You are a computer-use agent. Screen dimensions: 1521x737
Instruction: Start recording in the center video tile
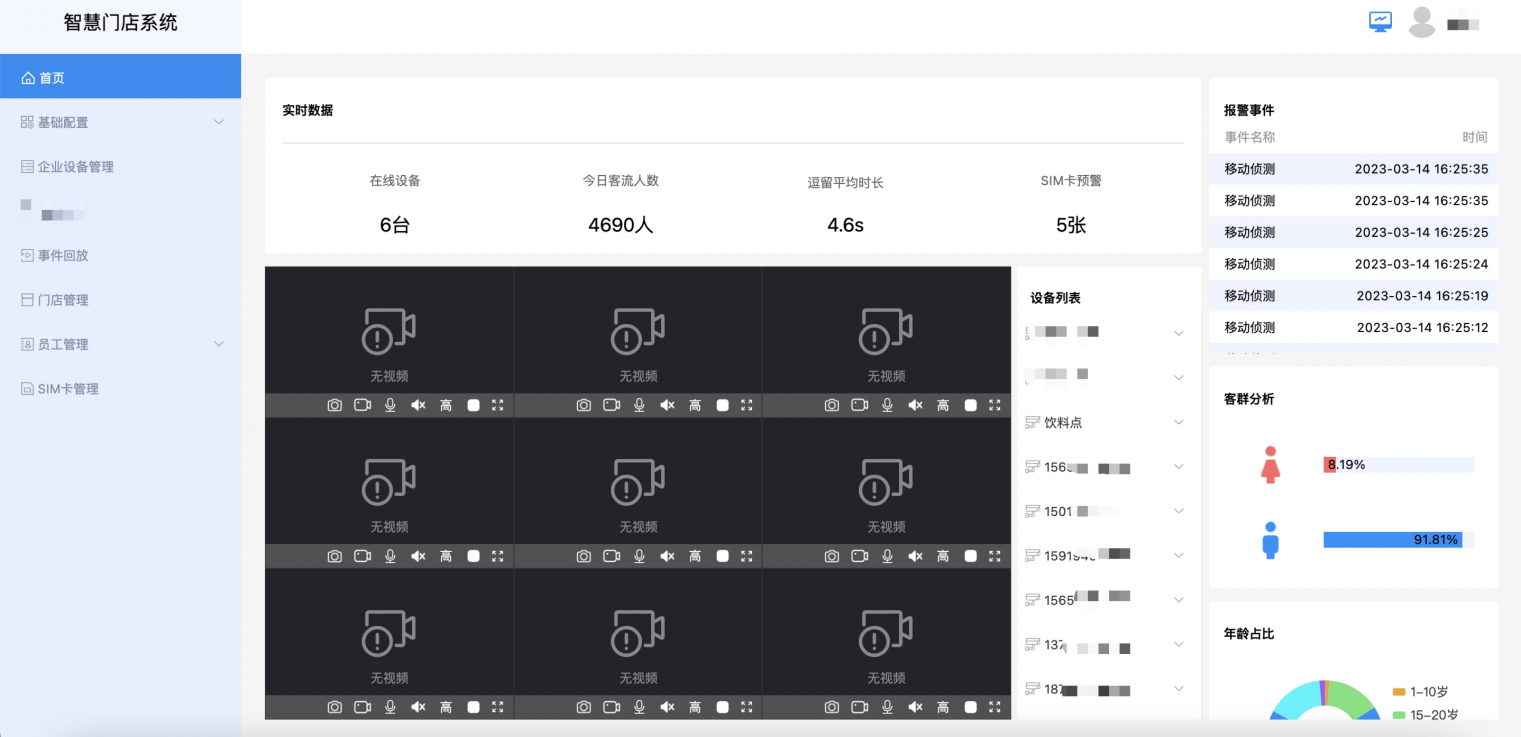(612, 556)
